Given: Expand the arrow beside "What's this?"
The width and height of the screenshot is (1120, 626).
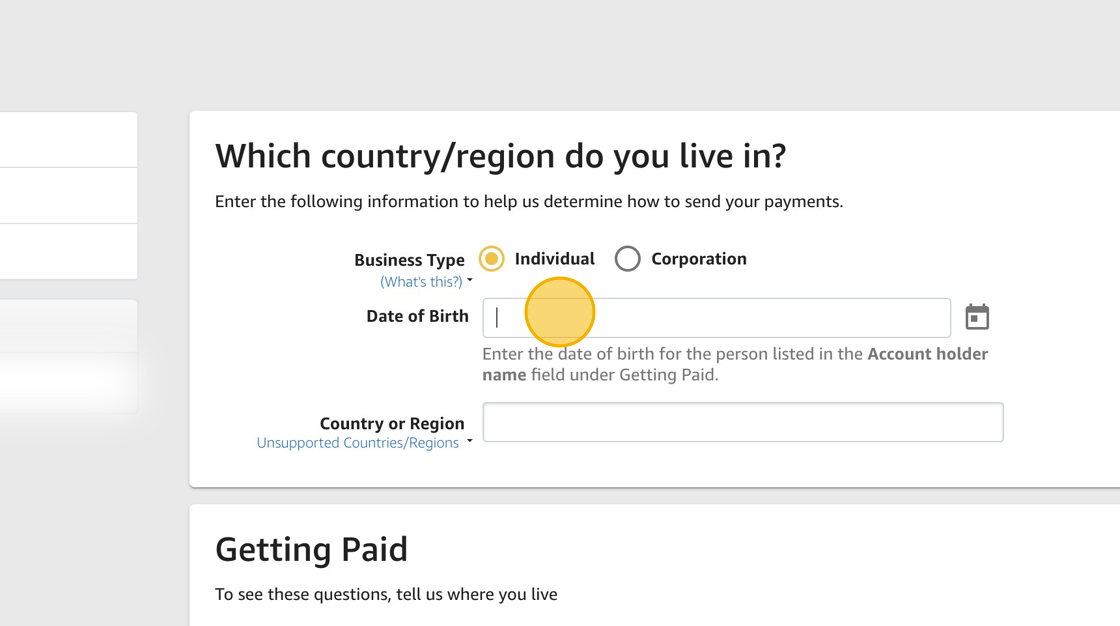Looking at the screenshot, I should [x=470, y=281].
